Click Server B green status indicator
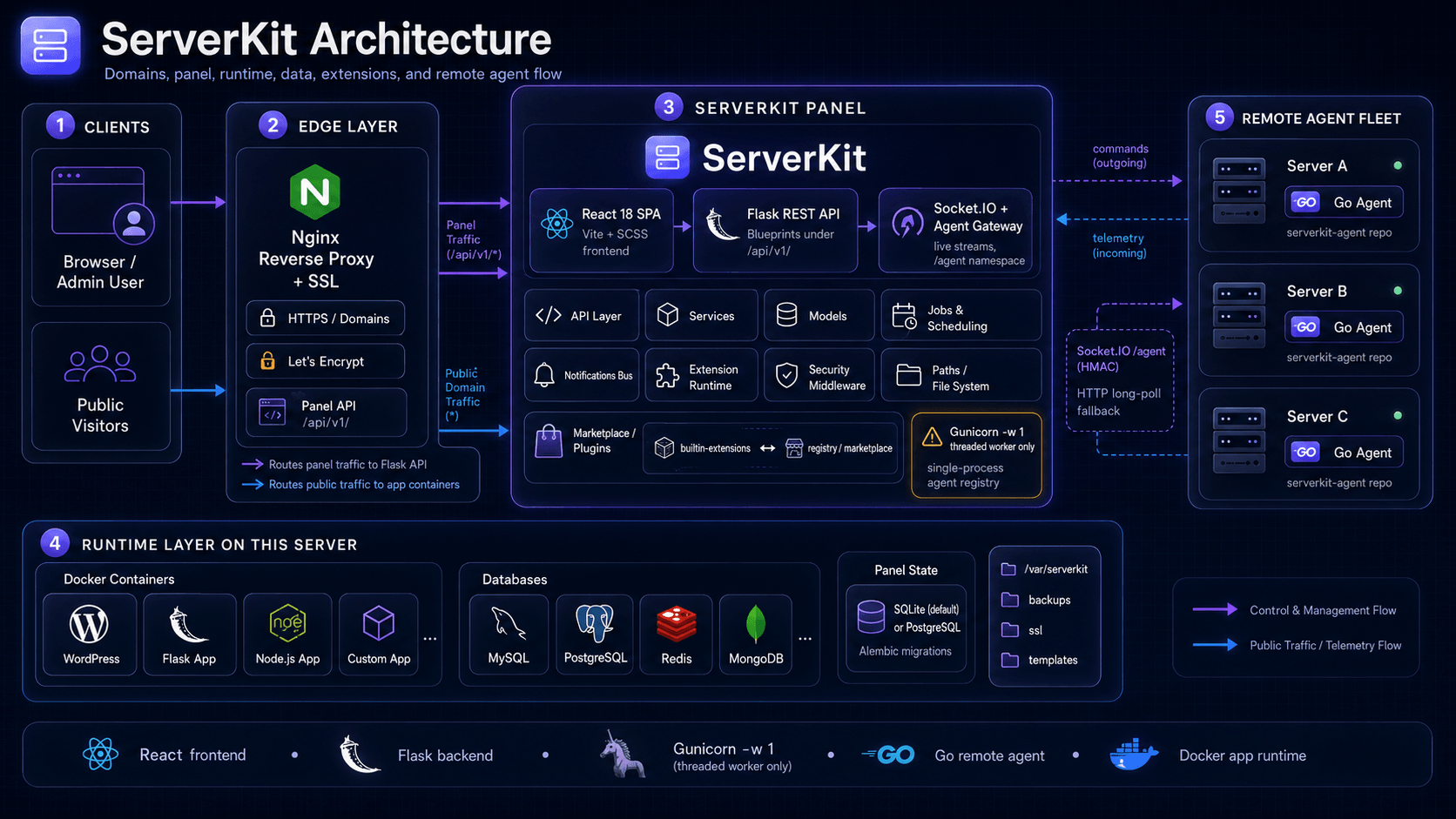Image resolution: width=1456 pixels, height=819 pixels. pos(1398,291)
